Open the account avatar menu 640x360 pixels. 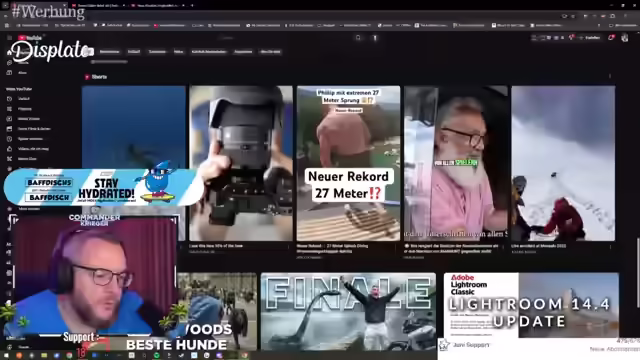click(624, 38)
